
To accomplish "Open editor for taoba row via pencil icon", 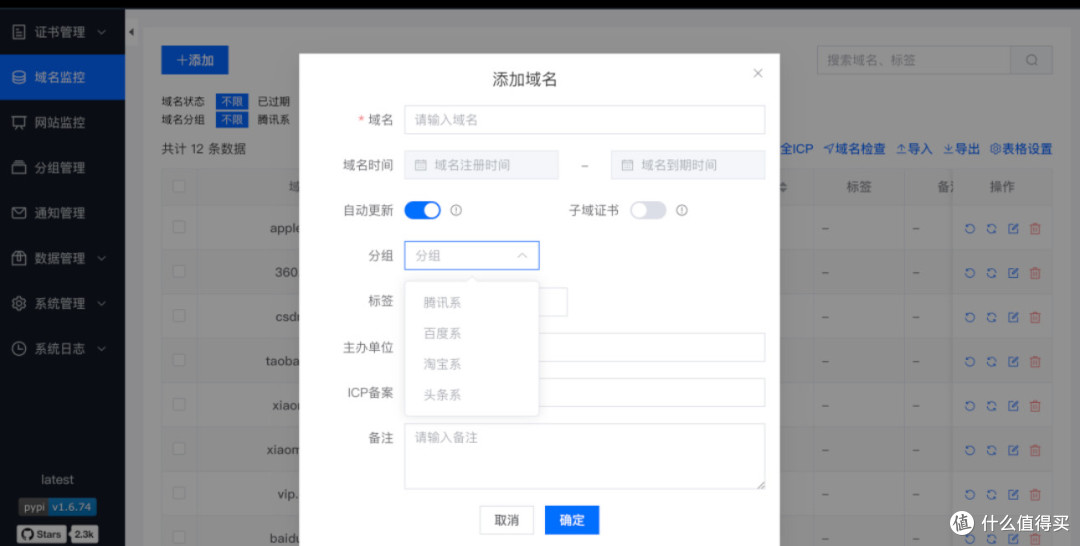I will point(1013,361).
